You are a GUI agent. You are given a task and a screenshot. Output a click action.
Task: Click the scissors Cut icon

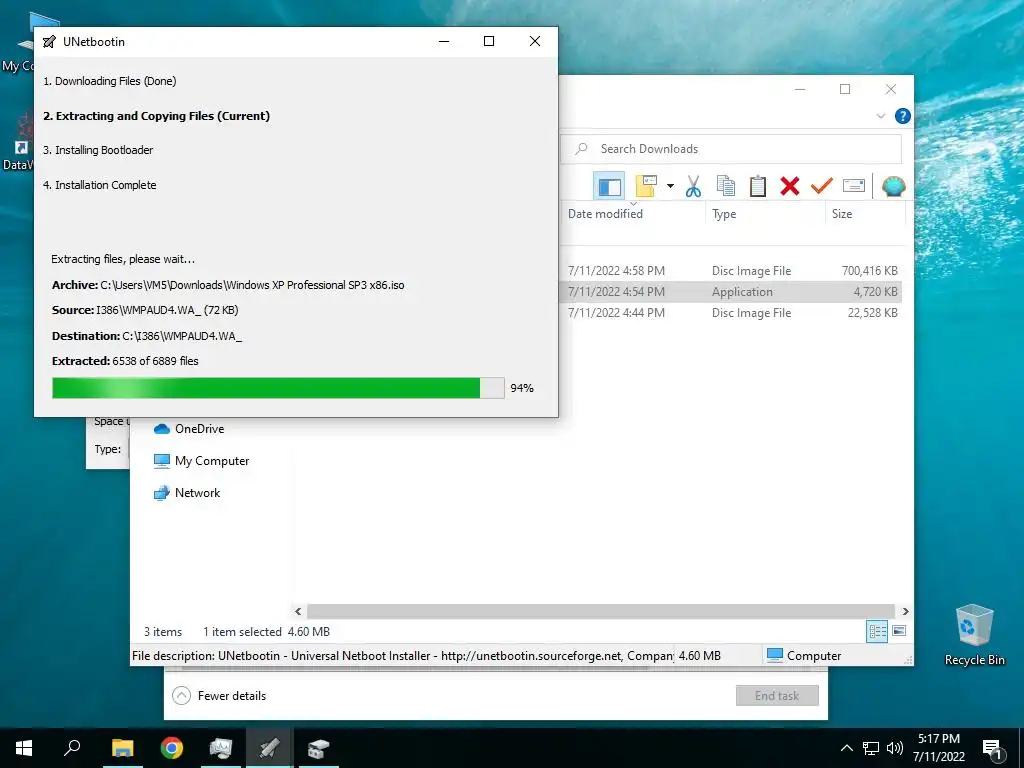point(694,186)
